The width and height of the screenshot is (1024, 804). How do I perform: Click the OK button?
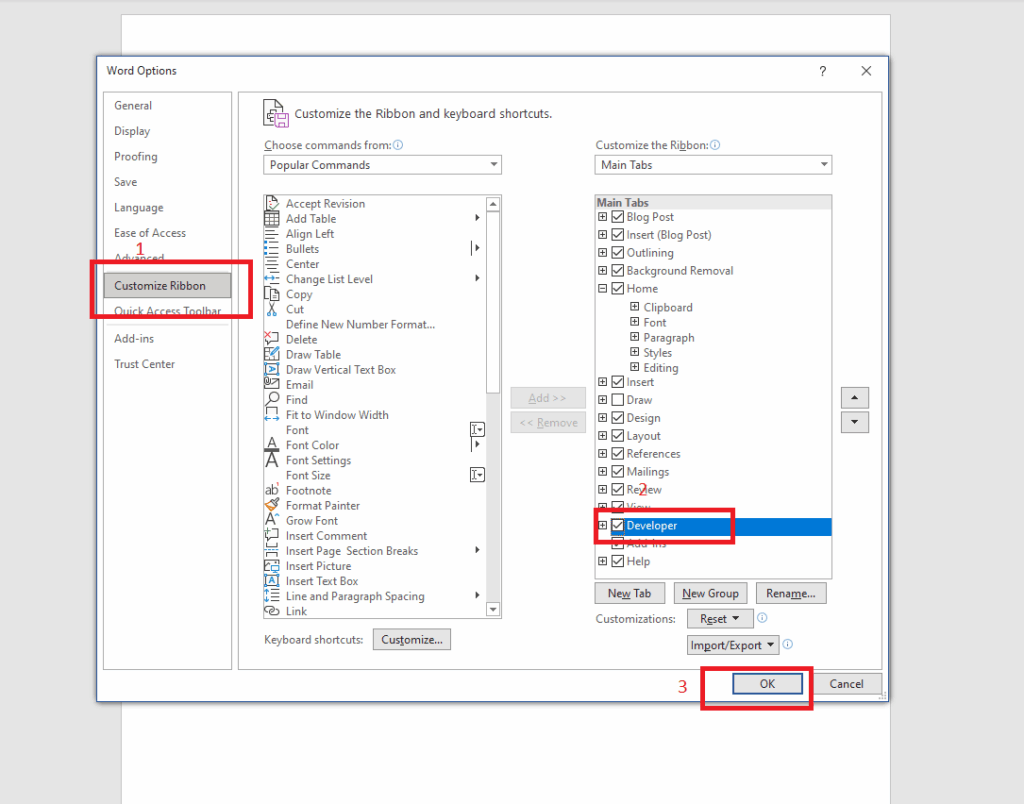click(x=767, y=684)
